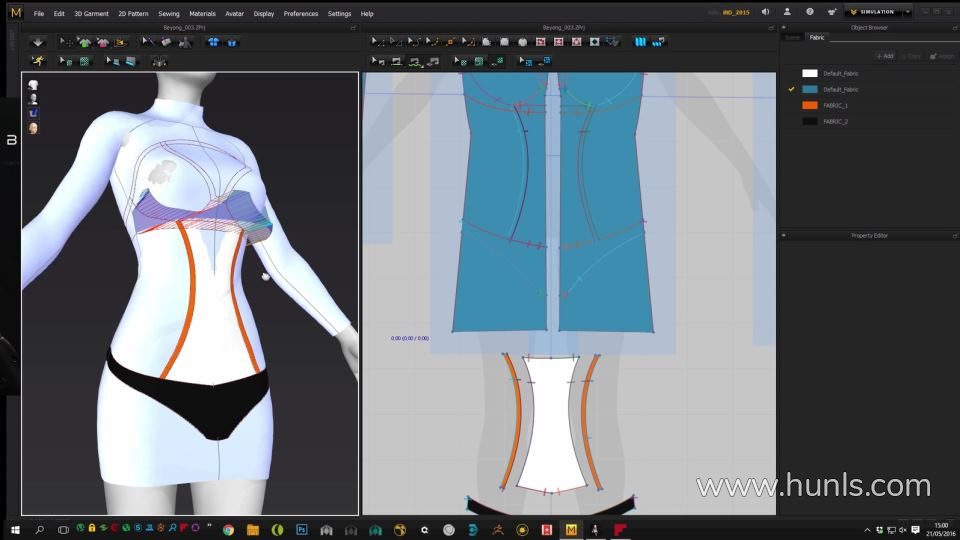The image size is (960, 540).
Task: Switch to the Scene tab
Action: click(x=792, y=37)
